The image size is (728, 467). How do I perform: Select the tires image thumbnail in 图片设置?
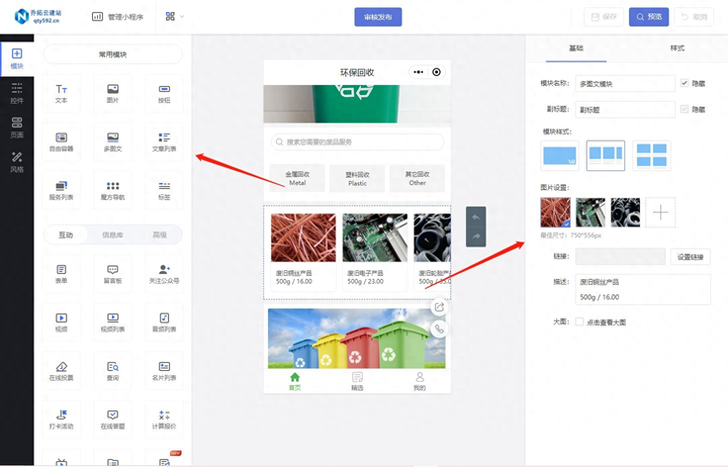tap(625, 212)
